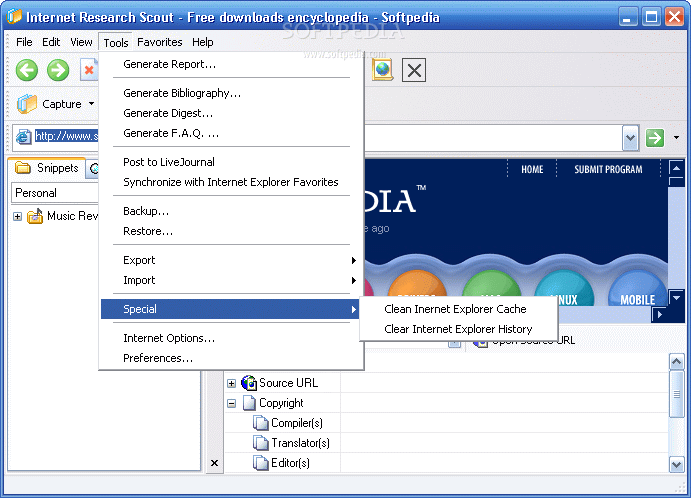
Task: Open the Capture dropdown arrow
Action: [x=91, y=104]
